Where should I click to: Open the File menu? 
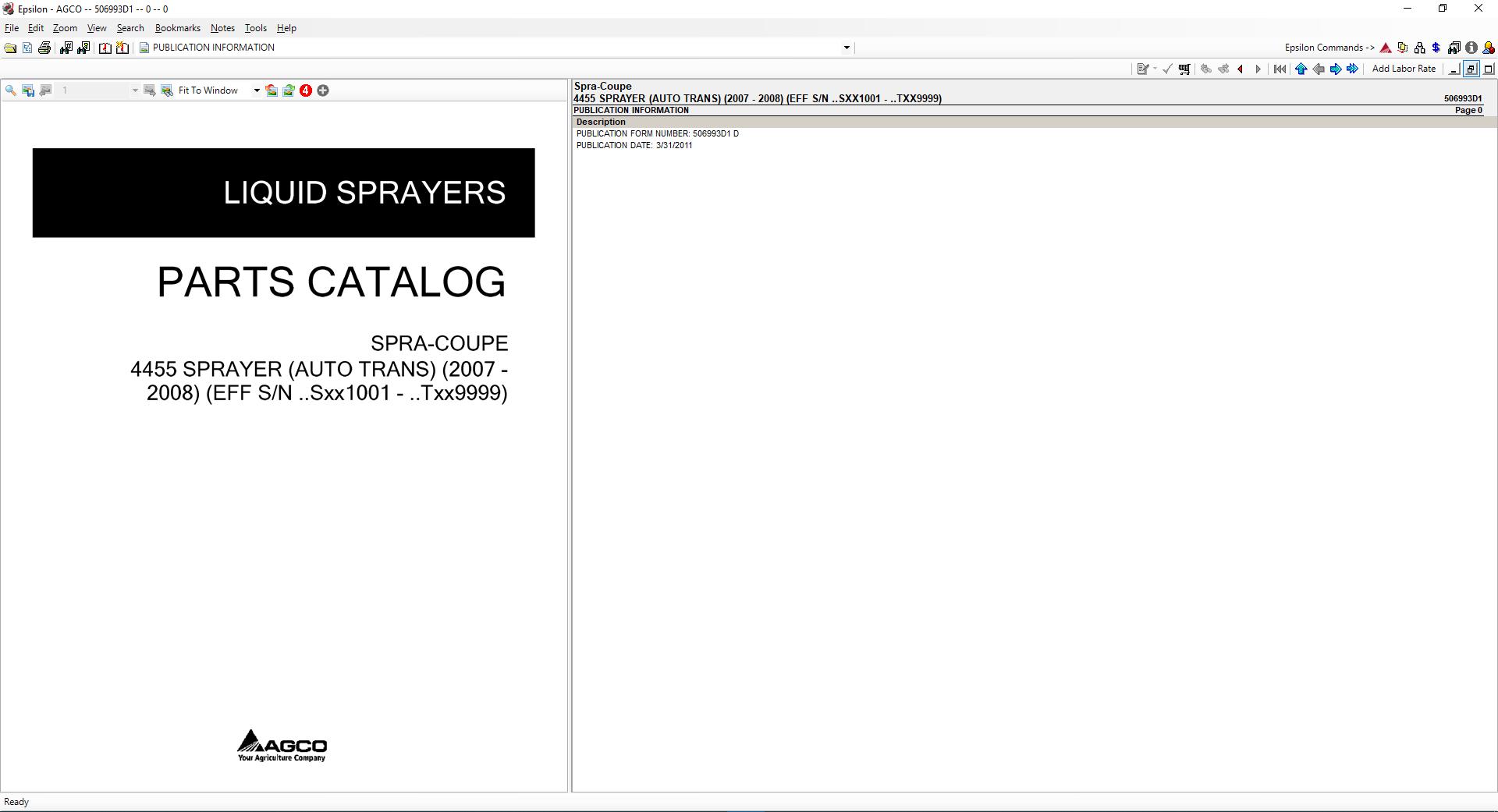pyautogui.click(x=12, y=28)
